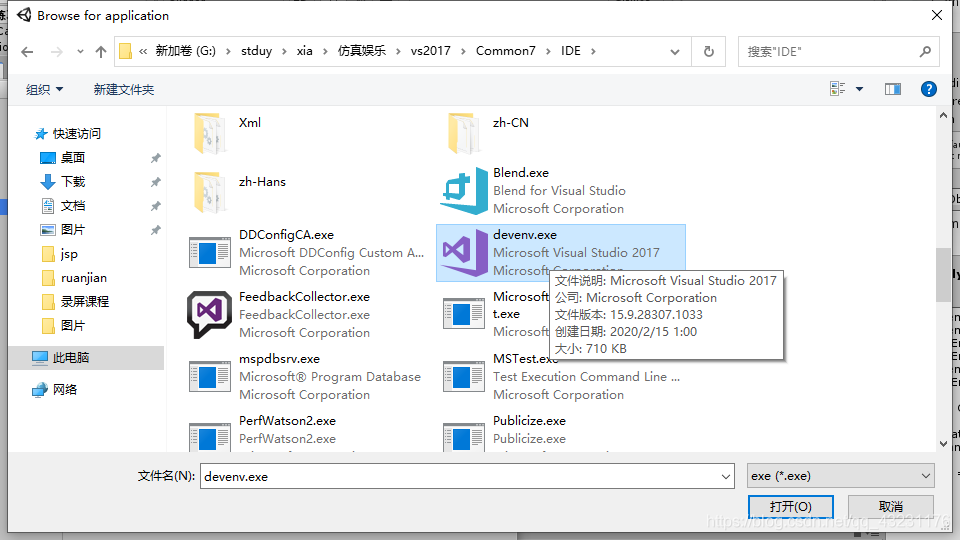Click vs2017 in the address breadcrumb
960x540 pixels.
(x=430, y=51)
